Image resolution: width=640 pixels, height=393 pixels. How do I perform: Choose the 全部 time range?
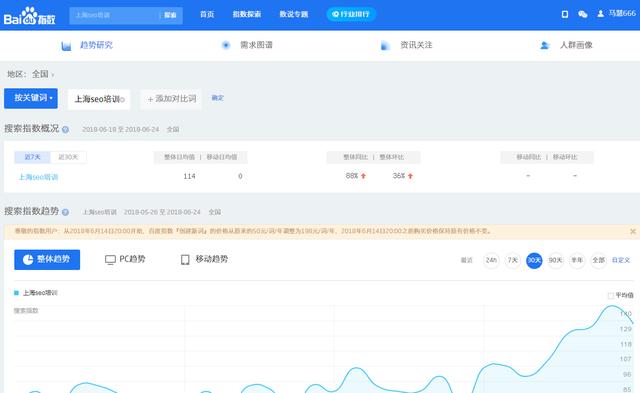tap(598, 260)
